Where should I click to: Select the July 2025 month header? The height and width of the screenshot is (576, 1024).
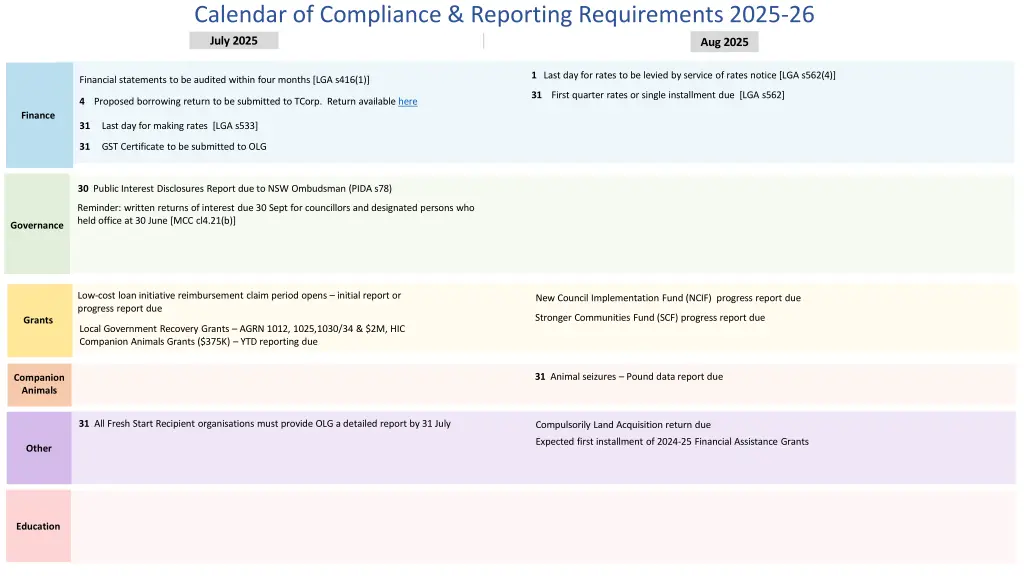click(x=233, y=41)
